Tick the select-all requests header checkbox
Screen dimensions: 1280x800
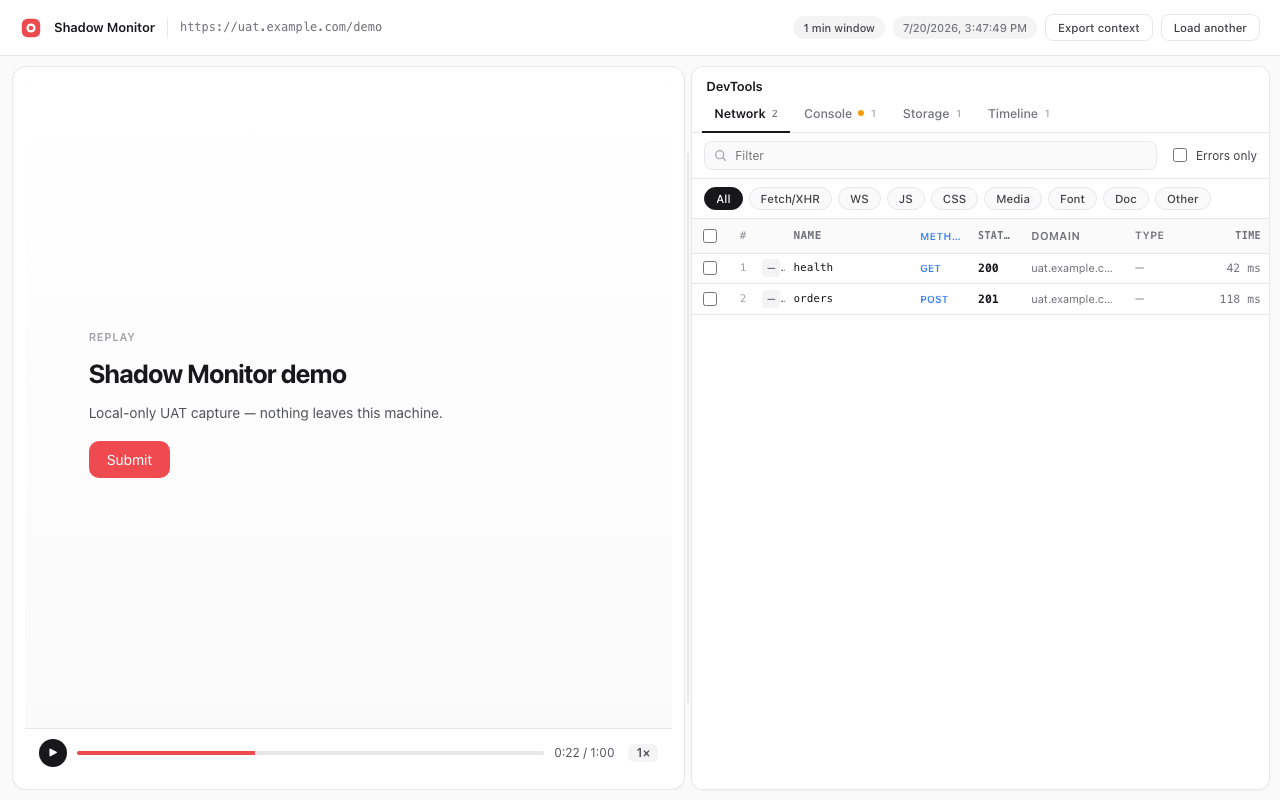710,236
